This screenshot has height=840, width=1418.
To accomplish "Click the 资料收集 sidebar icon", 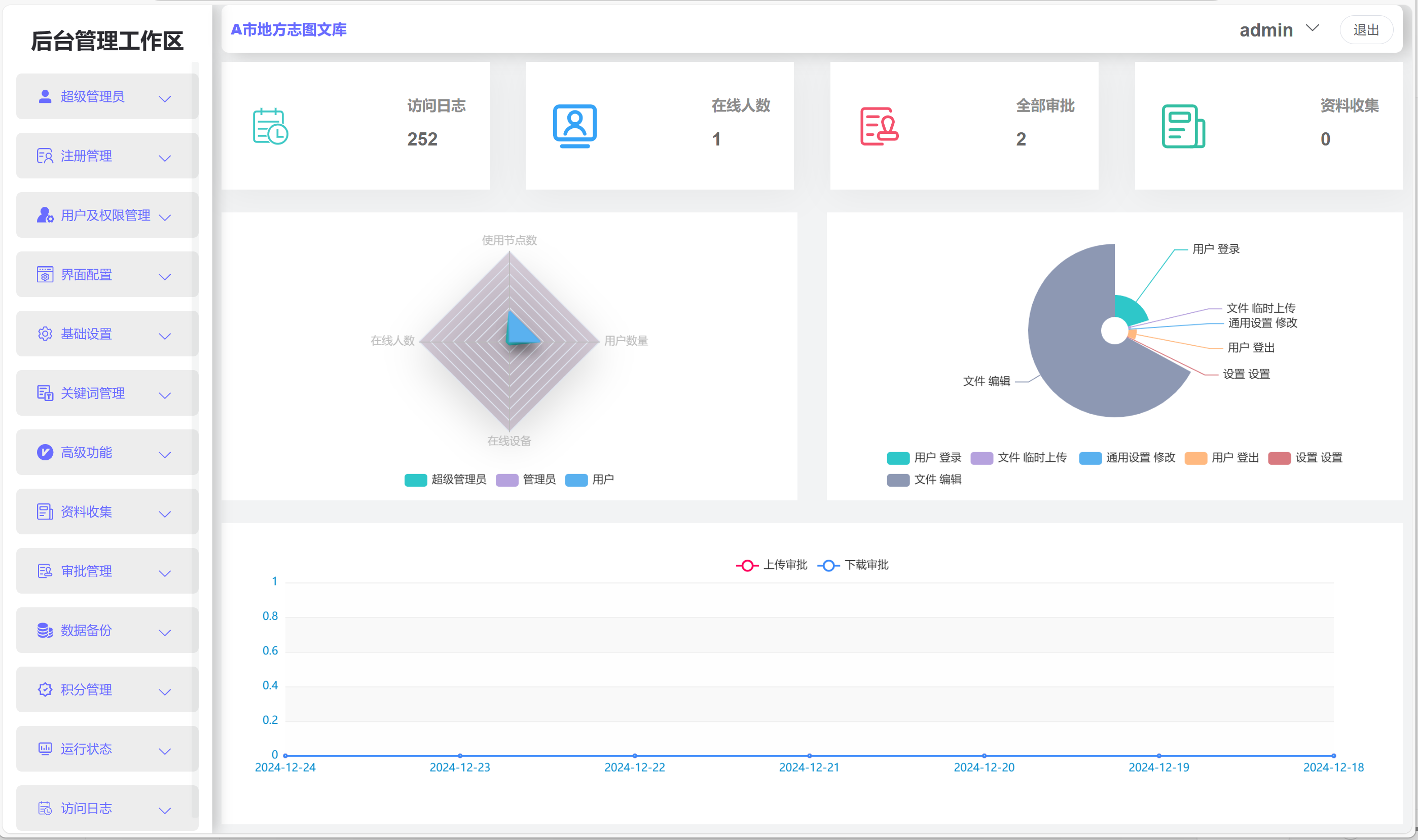I will coord(45,513).
